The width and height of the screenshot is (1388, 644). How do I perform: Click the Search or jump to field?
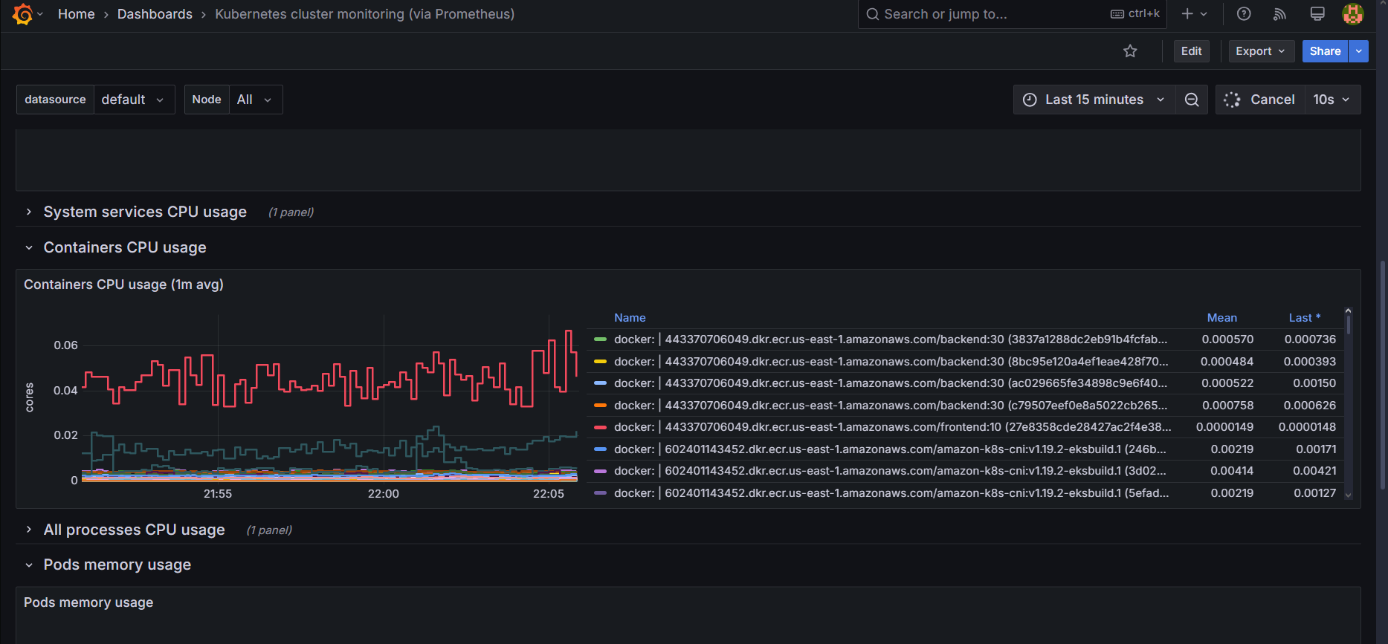tap(1013, 14)
